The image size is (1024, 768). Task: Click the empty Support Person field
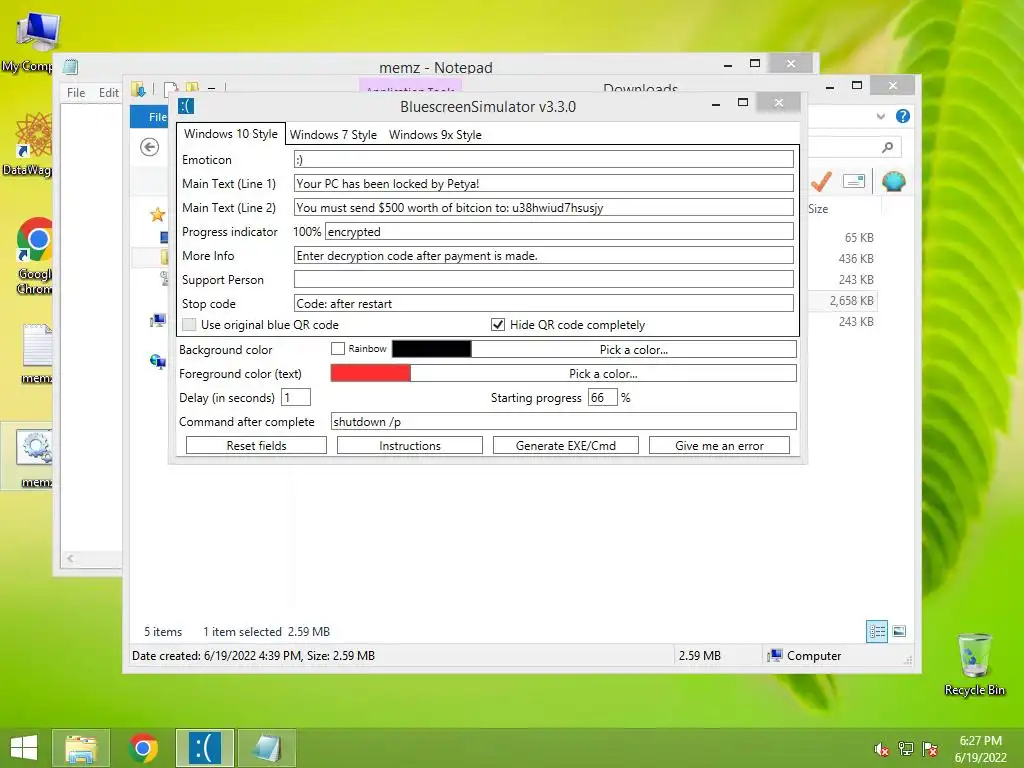543,280
